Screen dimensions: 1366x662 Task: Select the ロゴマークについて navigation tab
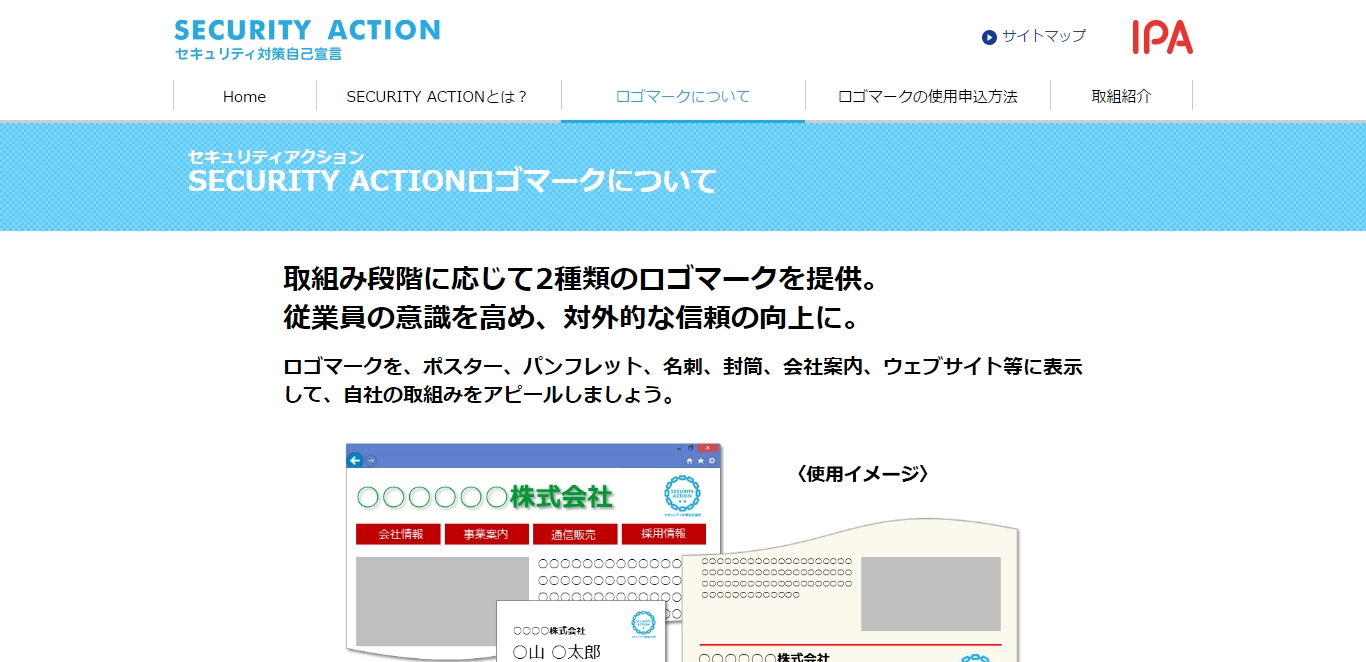[683, 97]
